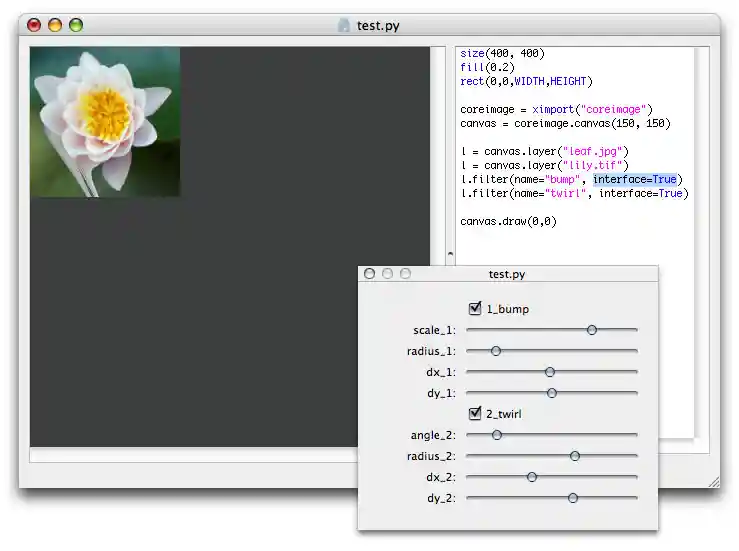Close the main test.py window

[x=34, y=25]
